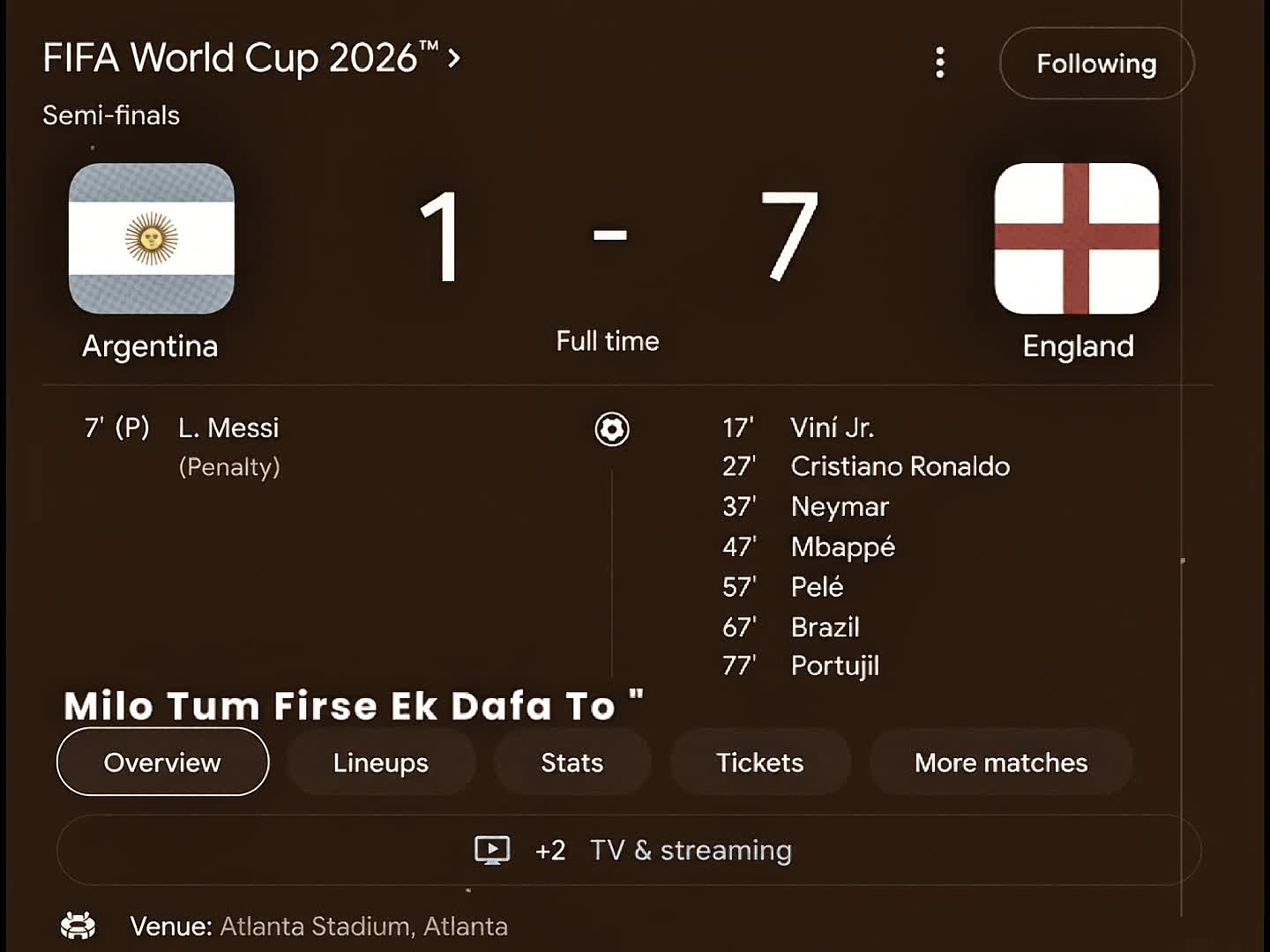Click L. Messi goal scorer entry
Image resolution: width=1270 pixels, height=952 pixels.
pos(228,428)
